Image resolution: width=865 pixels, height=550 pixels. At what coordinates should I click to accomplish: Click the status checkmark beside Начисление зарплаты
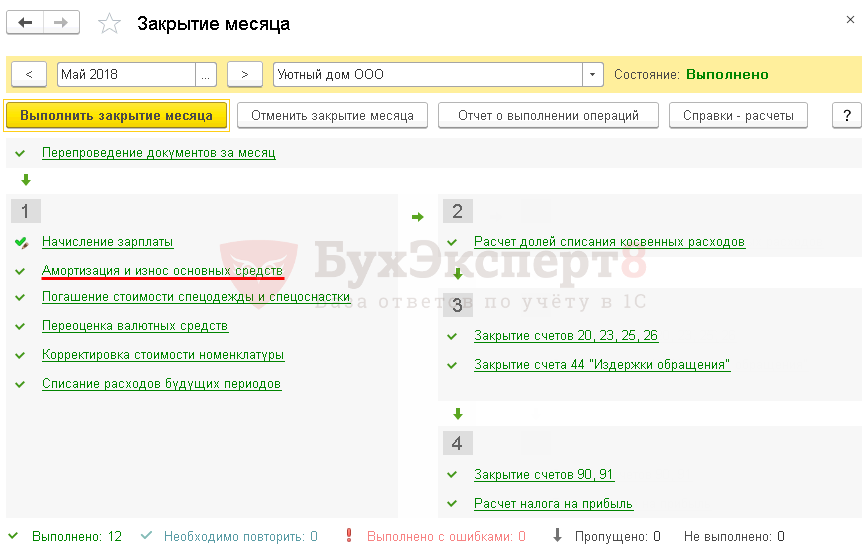[21, 242]
